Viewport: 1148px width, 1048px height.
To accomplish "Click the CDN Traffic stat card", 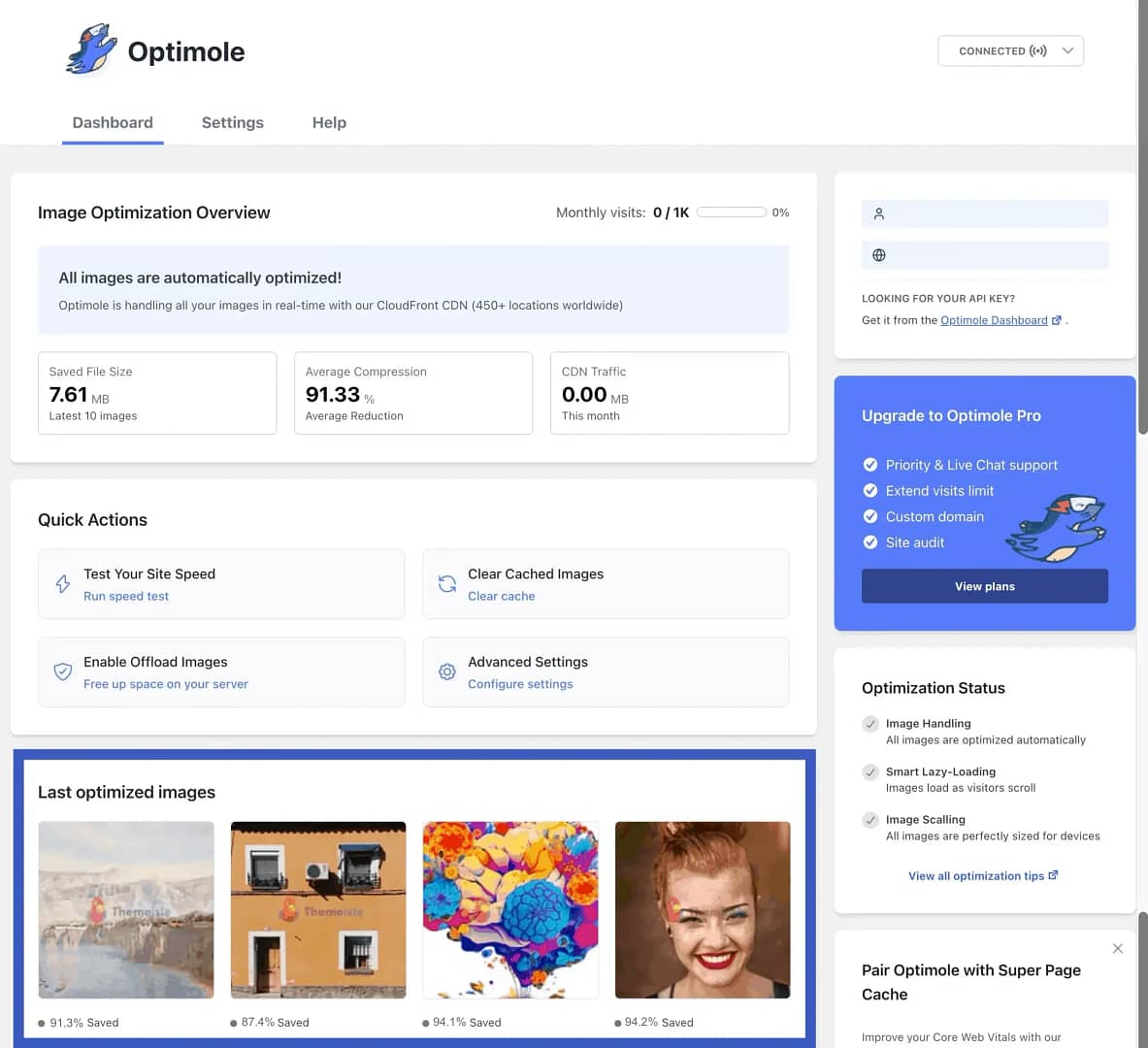I will 670,393.
